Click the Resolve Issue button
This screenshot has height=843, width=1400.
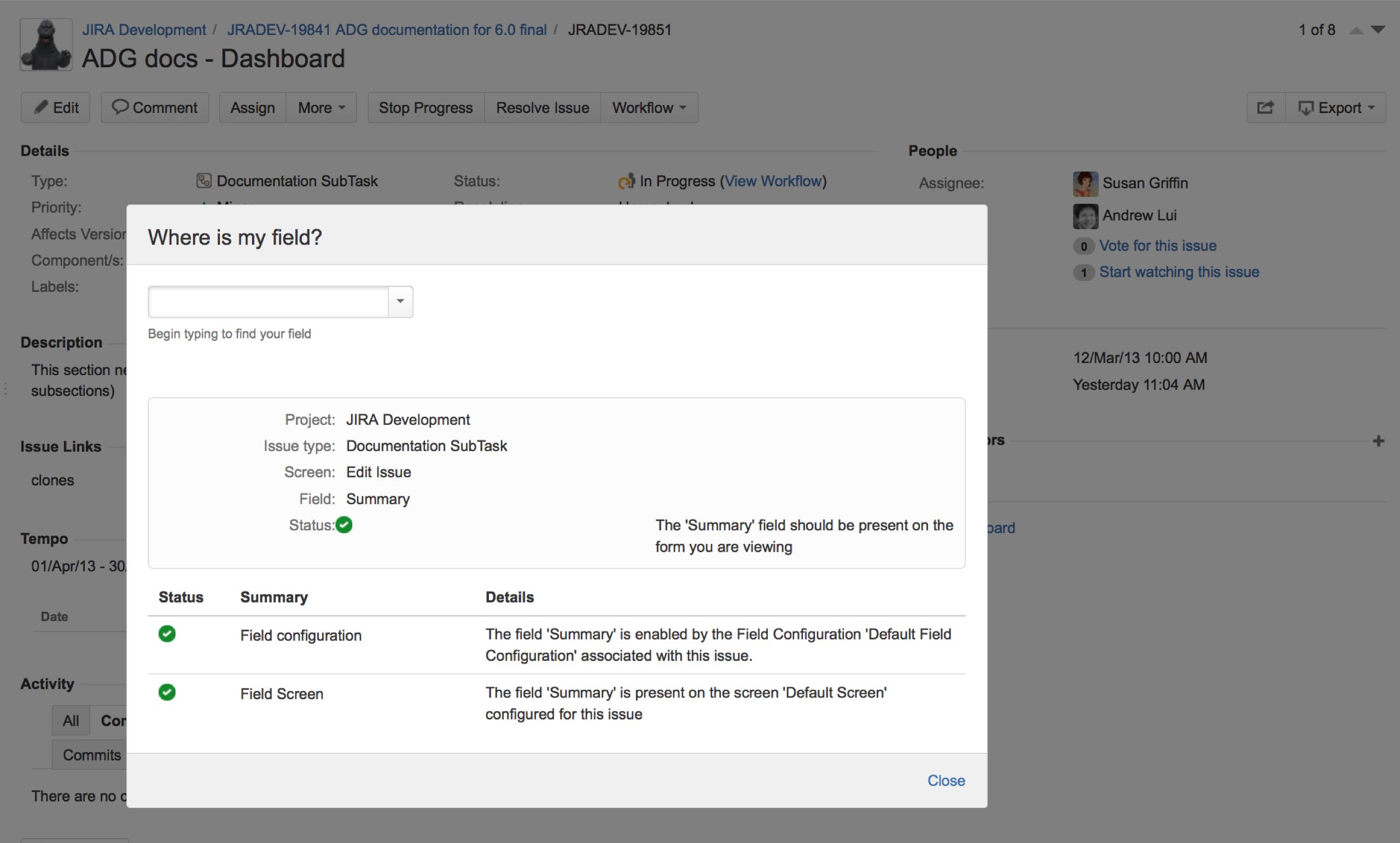tap(542, 108)
